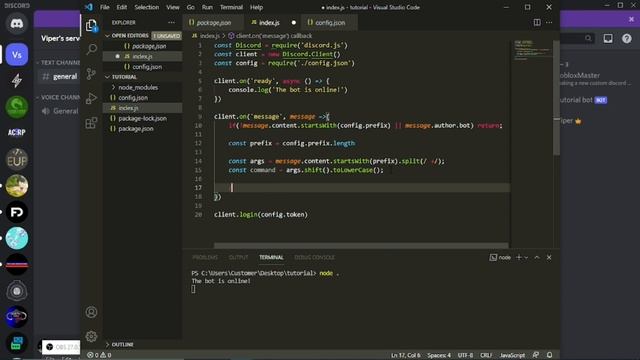Open the Extensions view
Image resolution: width=640 pixels, height=360 pixels.
pyautogui.click(x=91, y=123)
